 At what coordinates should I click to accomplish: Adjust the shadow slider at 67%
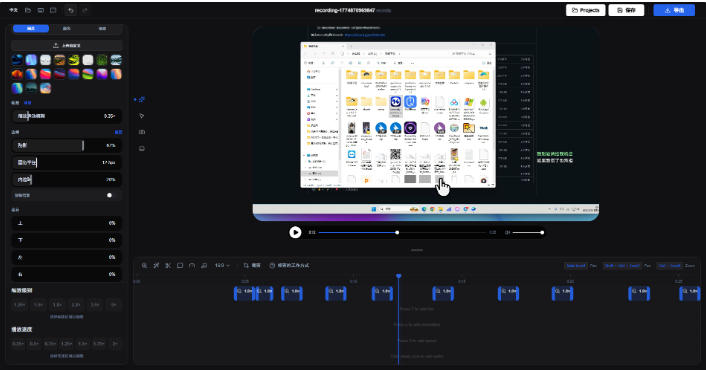click(67, 145)
